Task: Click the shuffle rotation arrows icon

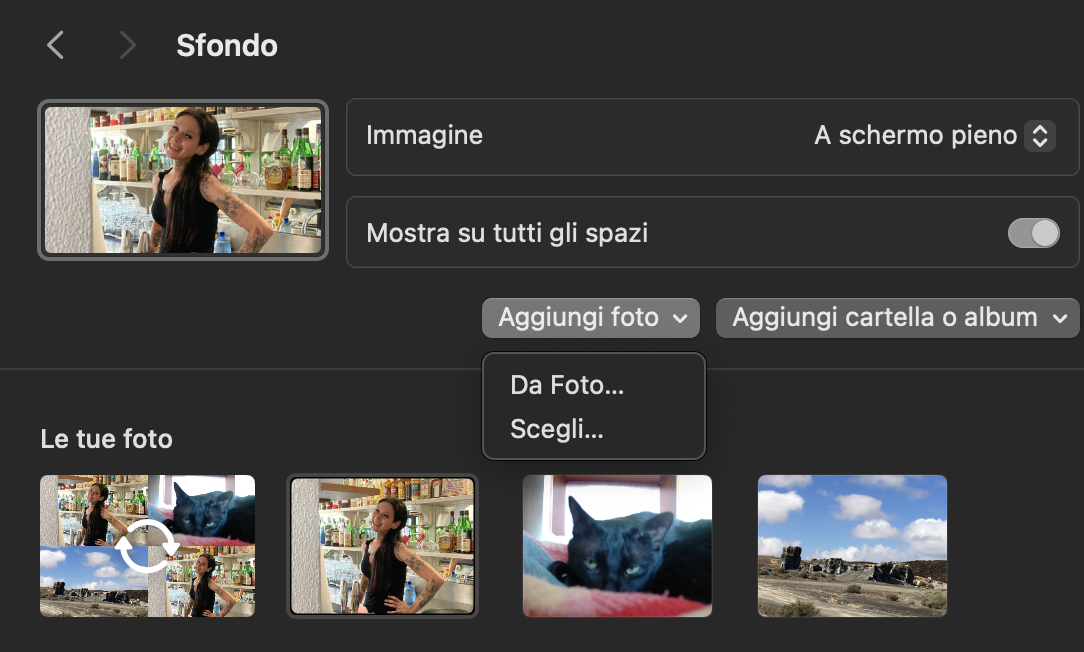Action: coord(147,546)
